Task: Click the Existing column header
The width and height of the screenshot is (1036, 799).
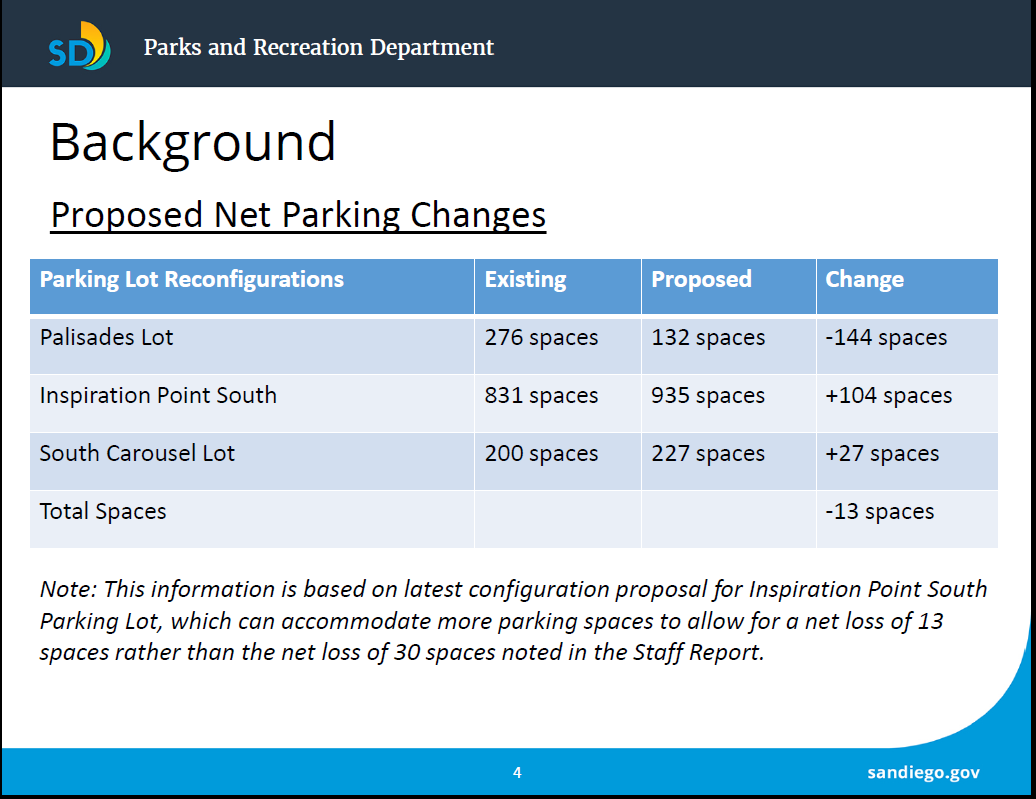Action: click(558, 286)
